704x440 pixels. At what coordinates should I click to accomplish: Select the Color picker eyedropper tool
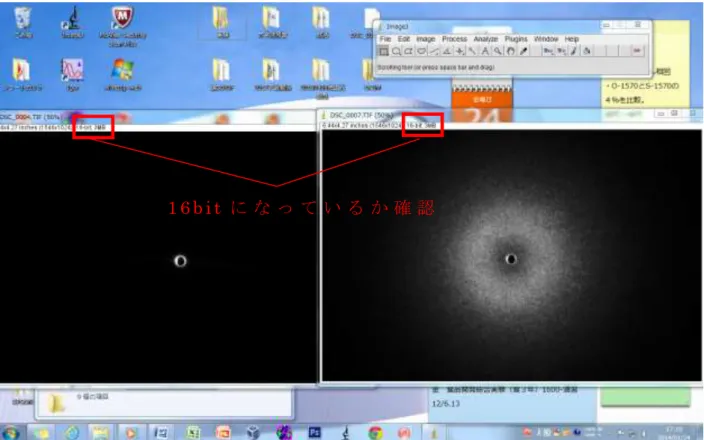pos(523,51)
